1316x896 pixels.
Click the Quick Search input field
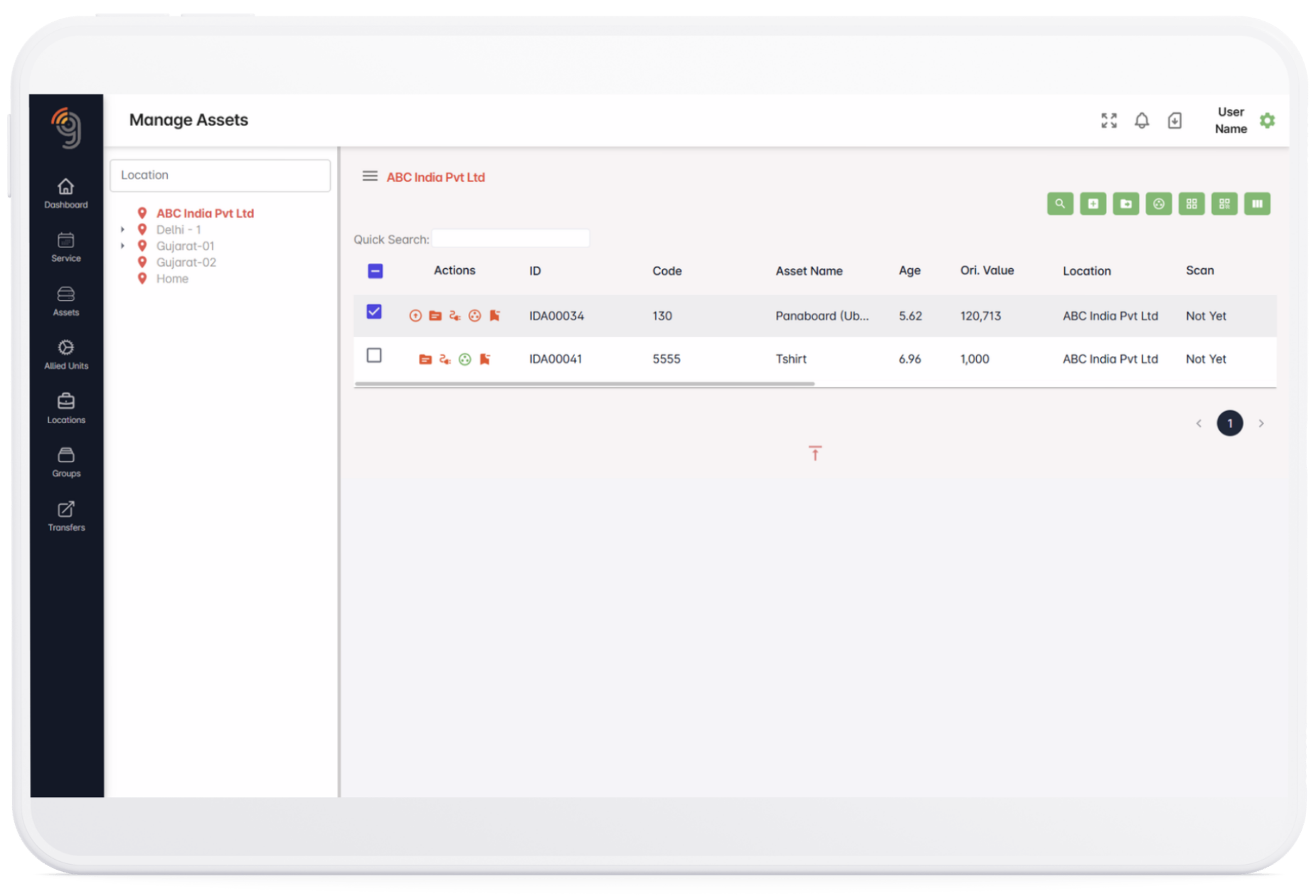[x=511, y=239]
